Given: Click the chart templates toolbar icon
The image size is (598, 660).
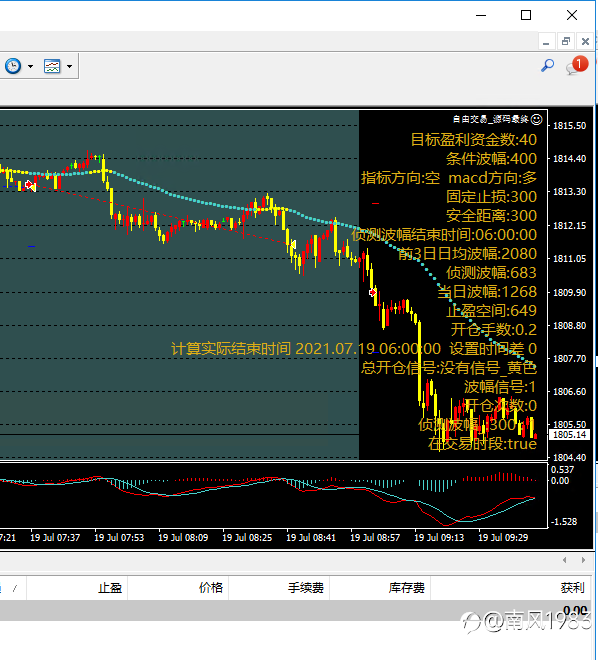Looking at the screenshot, I should click(52, 66).
